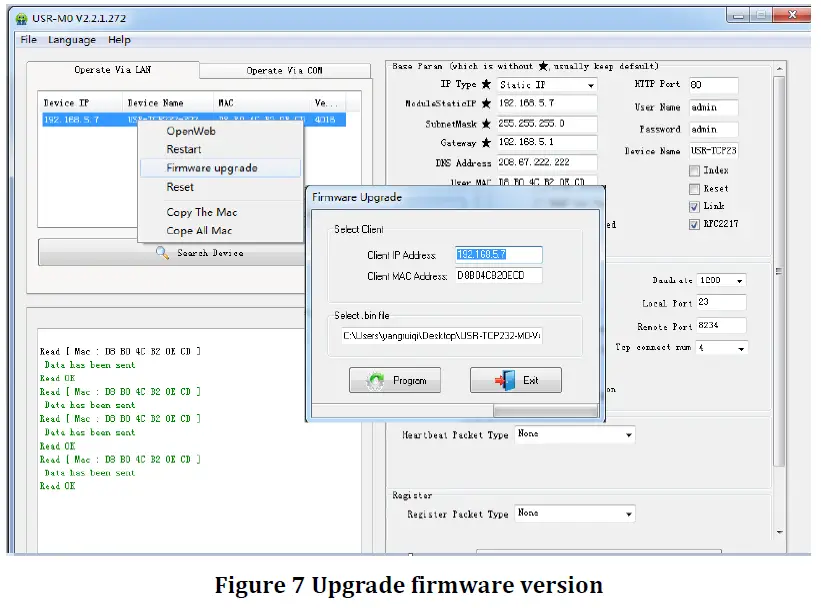This screenshot has height=608, width=821.
Task: Toggle the Index checkbox
Action: click(x=694, y=171)
